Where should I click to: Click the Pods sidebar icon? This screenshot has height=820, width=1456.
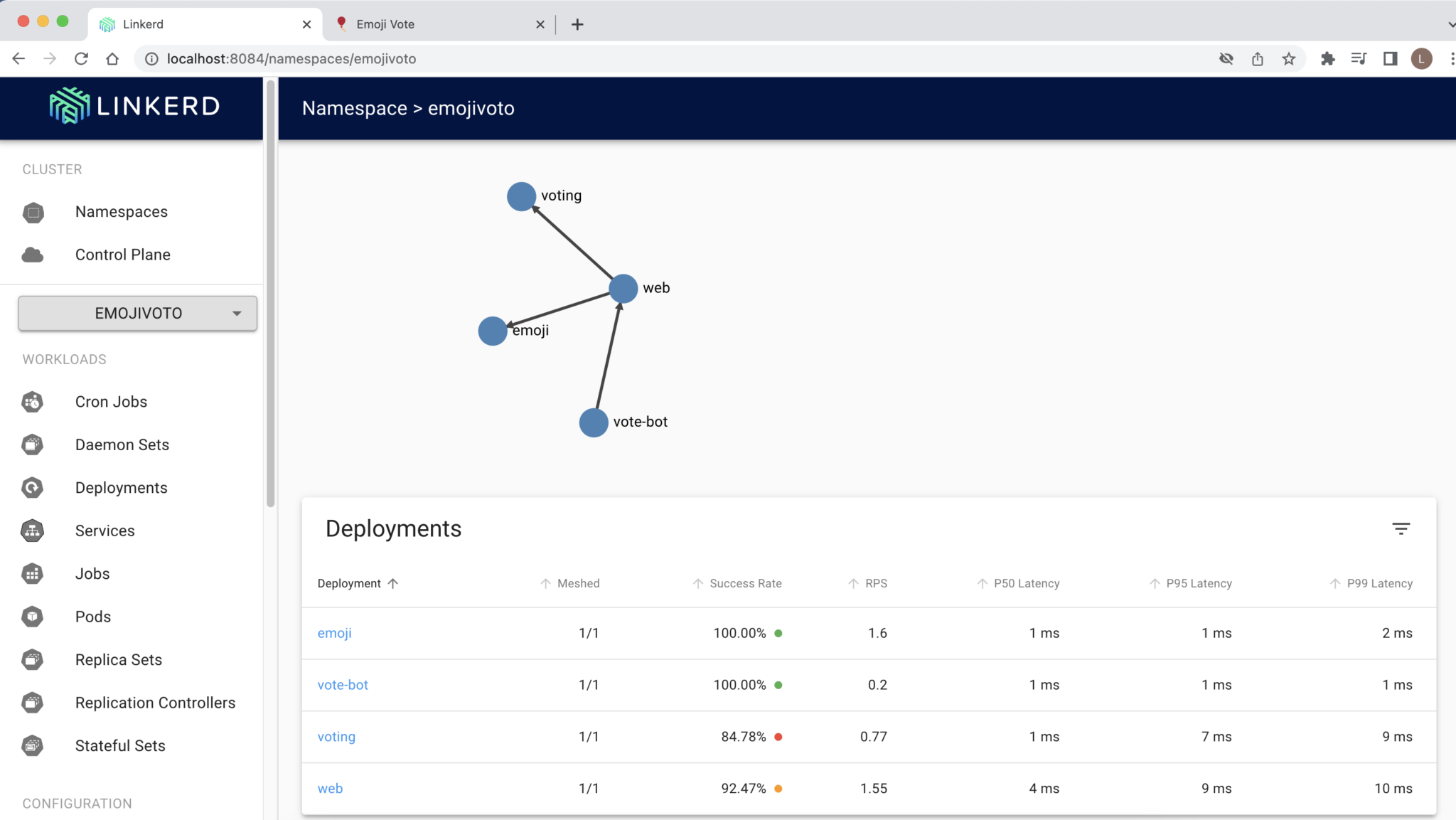click(x=32, y=617)
